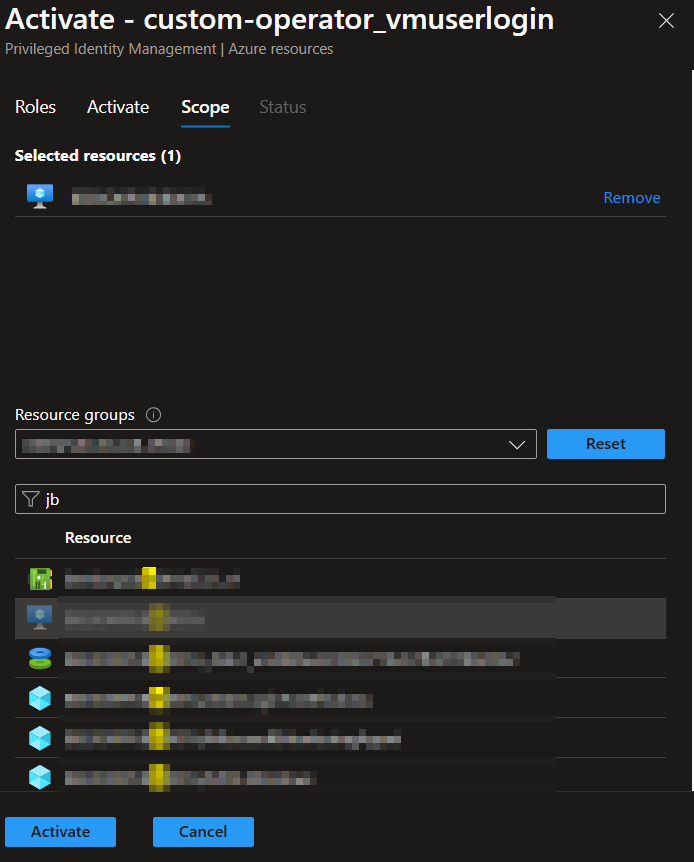Switch to the Activate tab

click(x=118, y=107)
